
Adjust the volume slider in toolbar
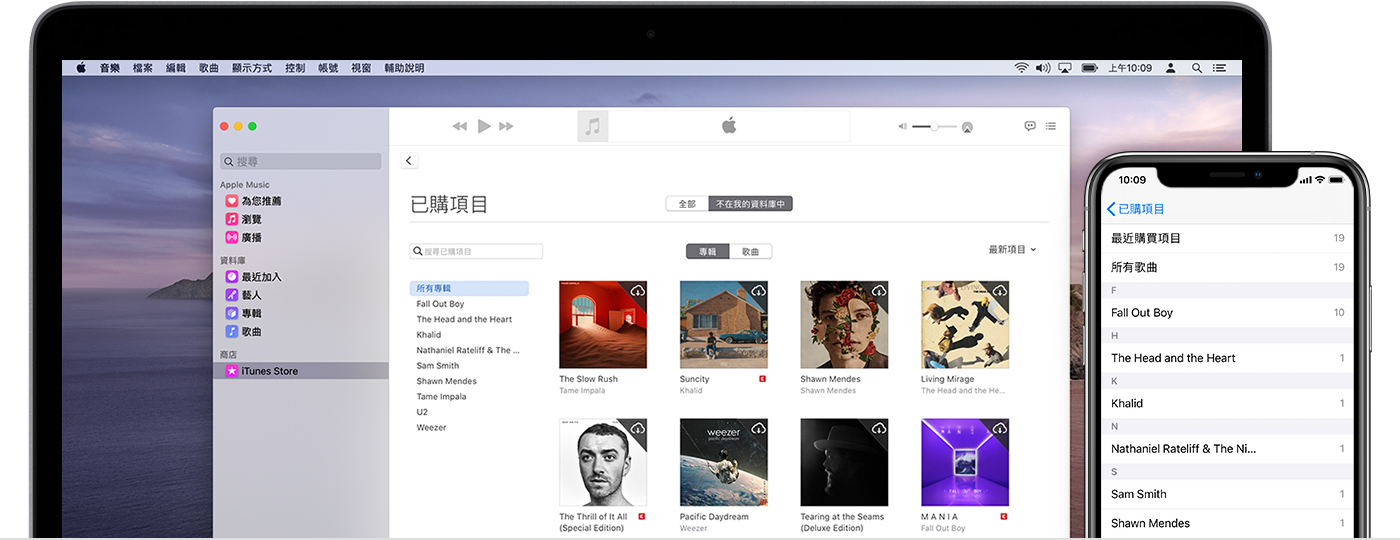(x=934, y=127)
